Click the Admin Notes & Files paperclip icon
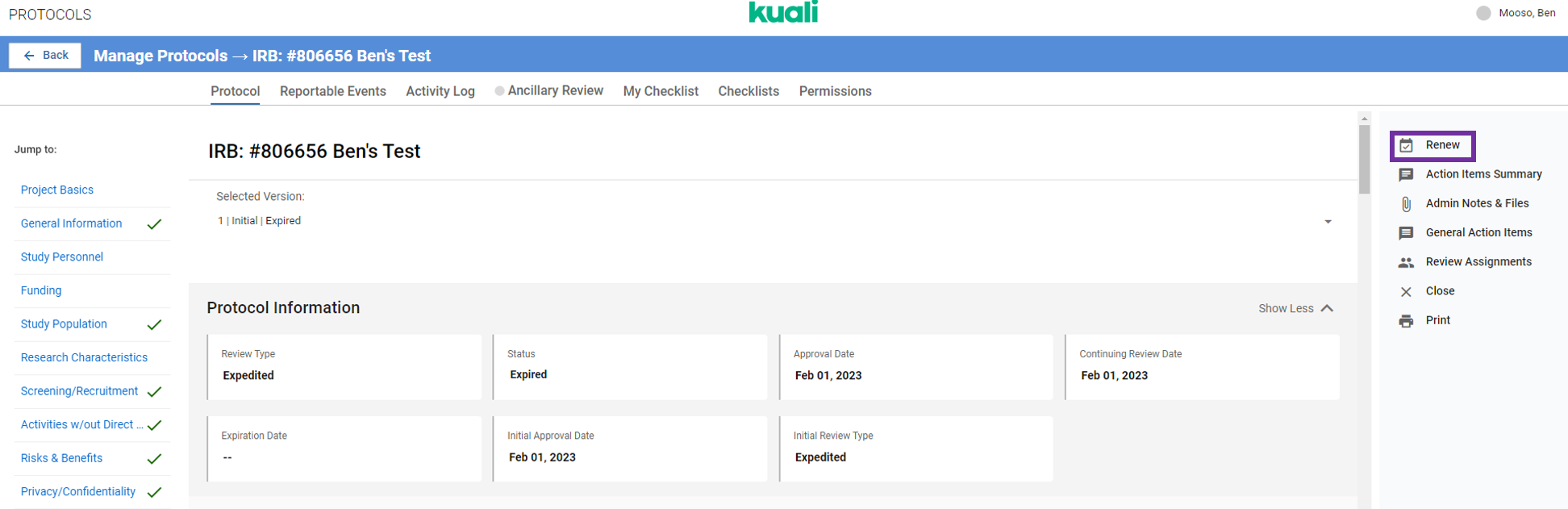The width and height of the screenshot is (1568, 509). pyautogui.click(x=1406, y=204)
